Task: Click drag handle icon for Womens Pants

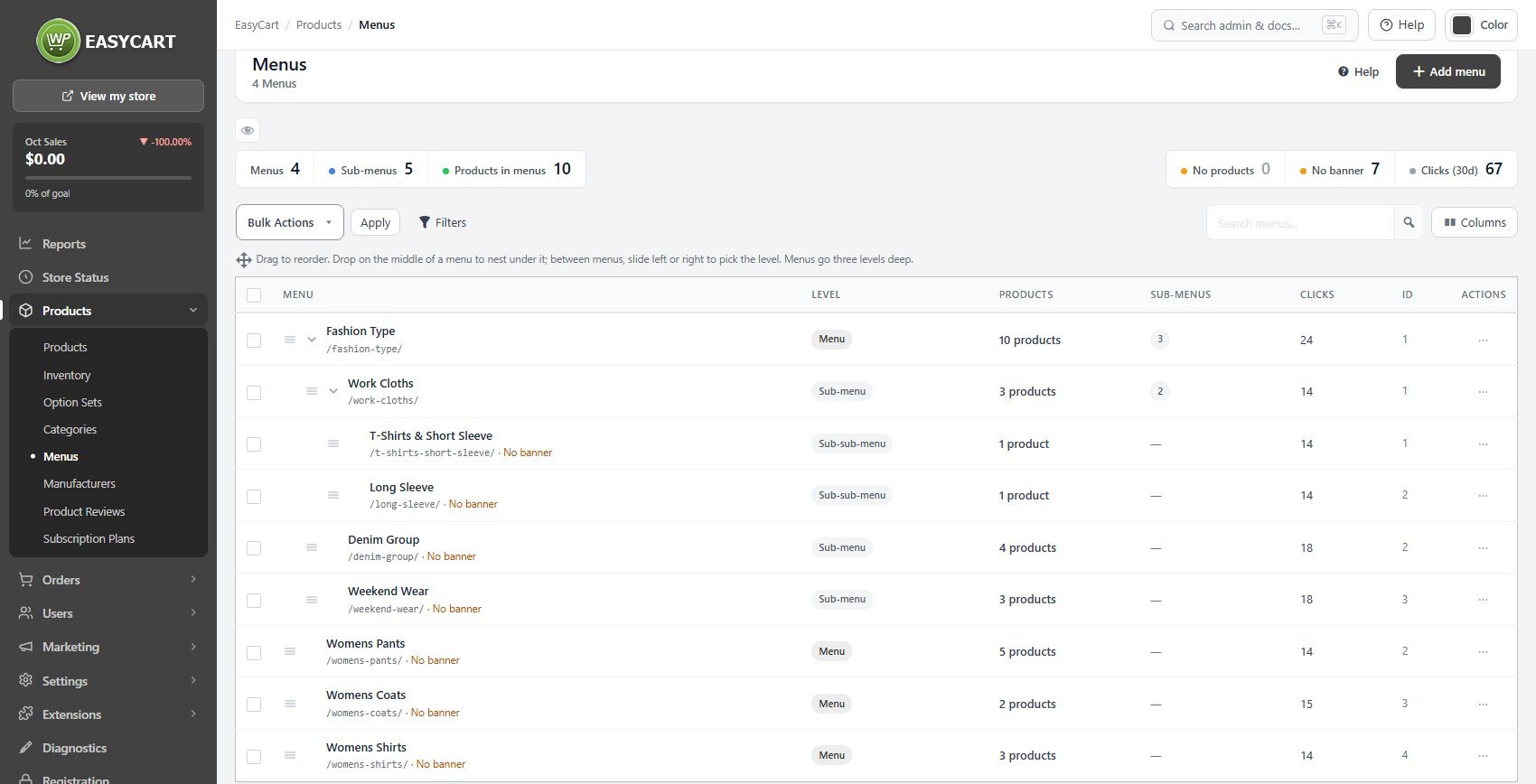Action: 290,651
